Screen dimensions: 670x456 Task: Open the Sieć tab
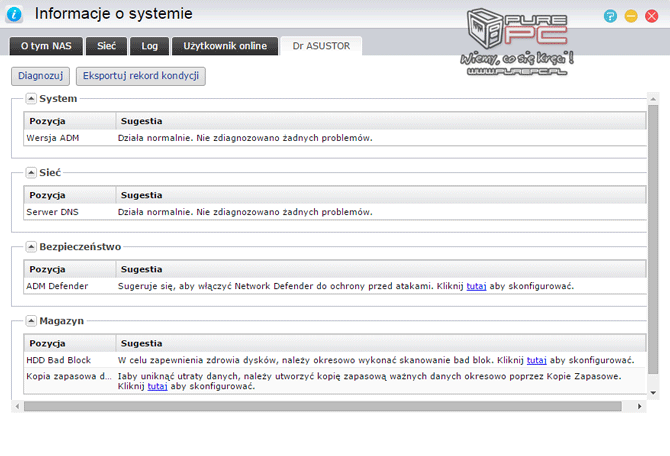pyautogui.click(x=106, y=46)
